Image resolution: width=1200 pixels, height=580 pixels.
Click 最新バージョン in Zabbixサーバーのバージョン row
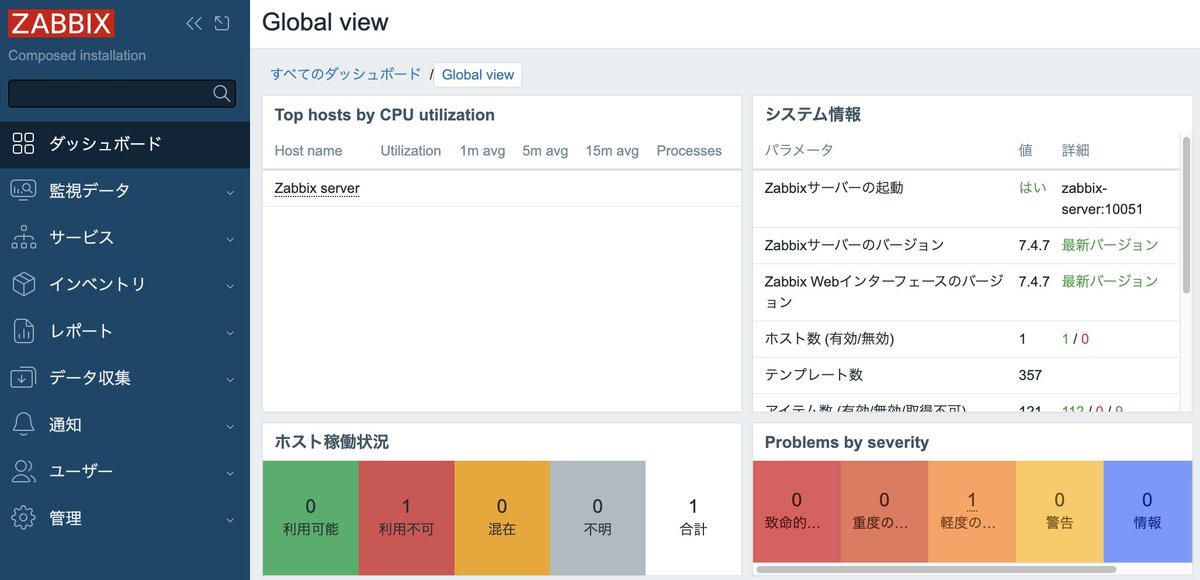coord(1110,245)
